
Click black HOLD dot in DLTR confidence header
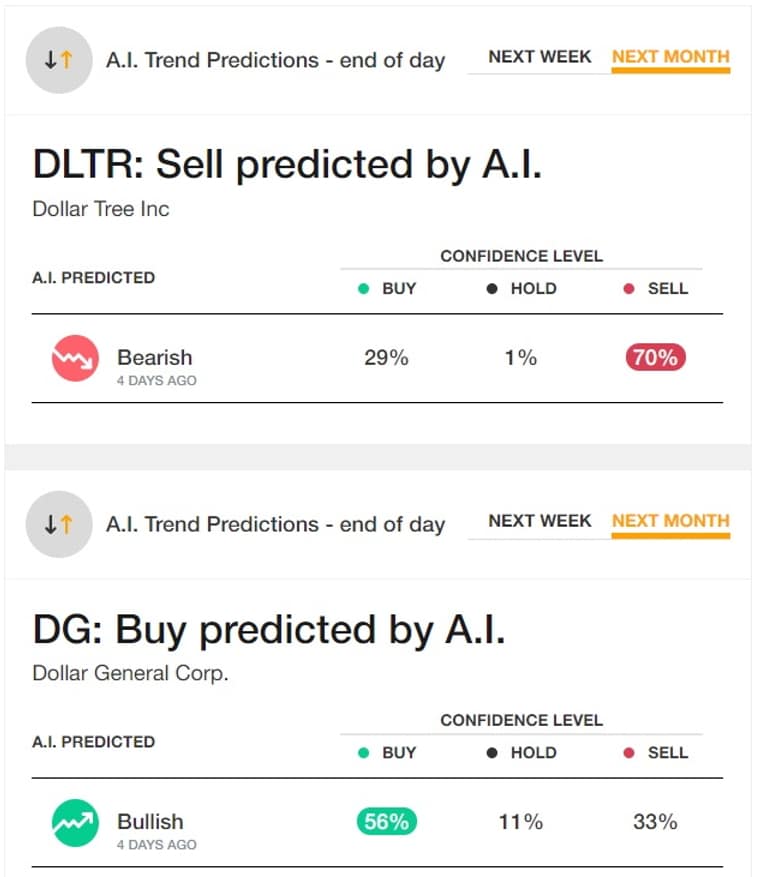[x=492, y=289]
